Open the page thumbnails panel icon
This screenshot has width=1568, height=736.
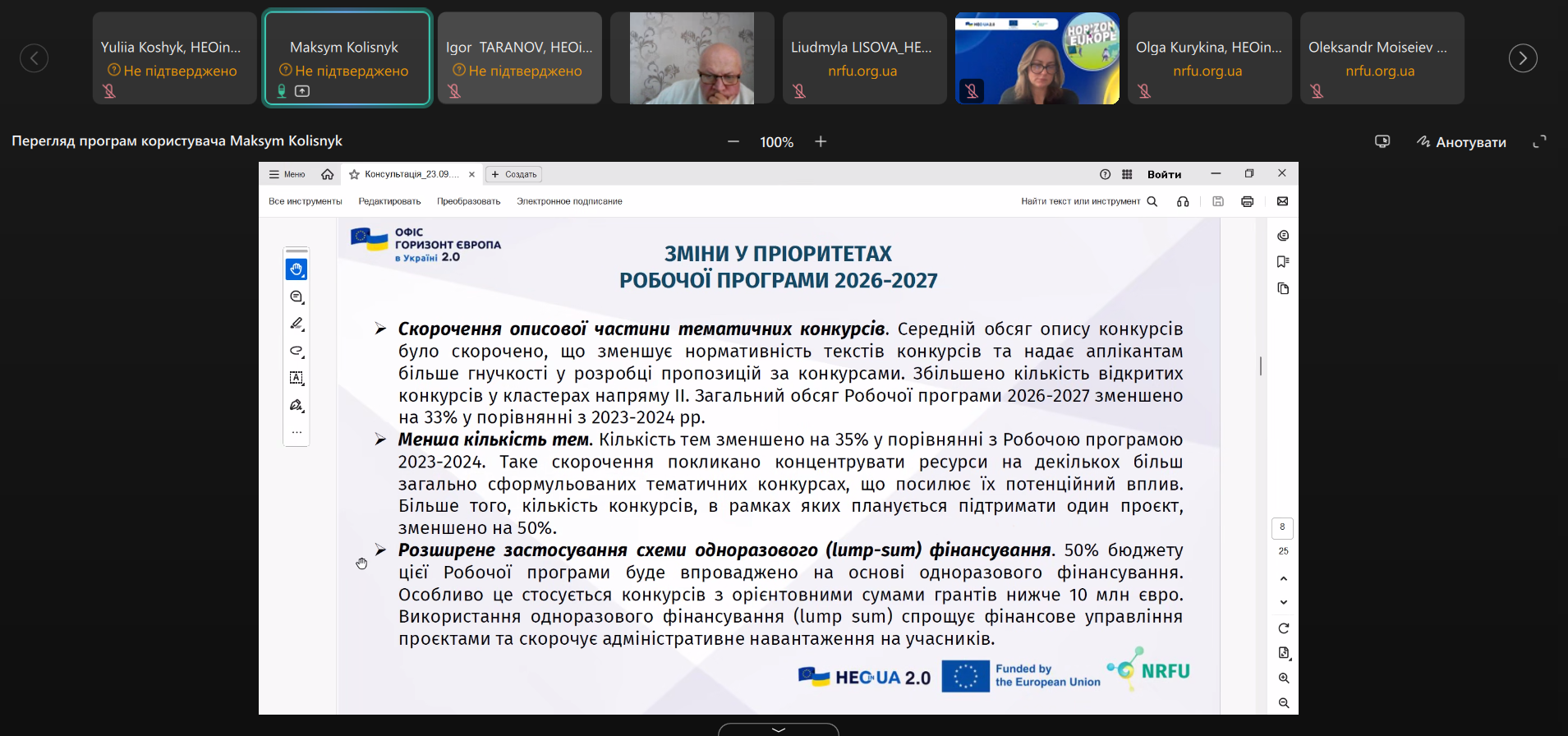coord(1283,288)
